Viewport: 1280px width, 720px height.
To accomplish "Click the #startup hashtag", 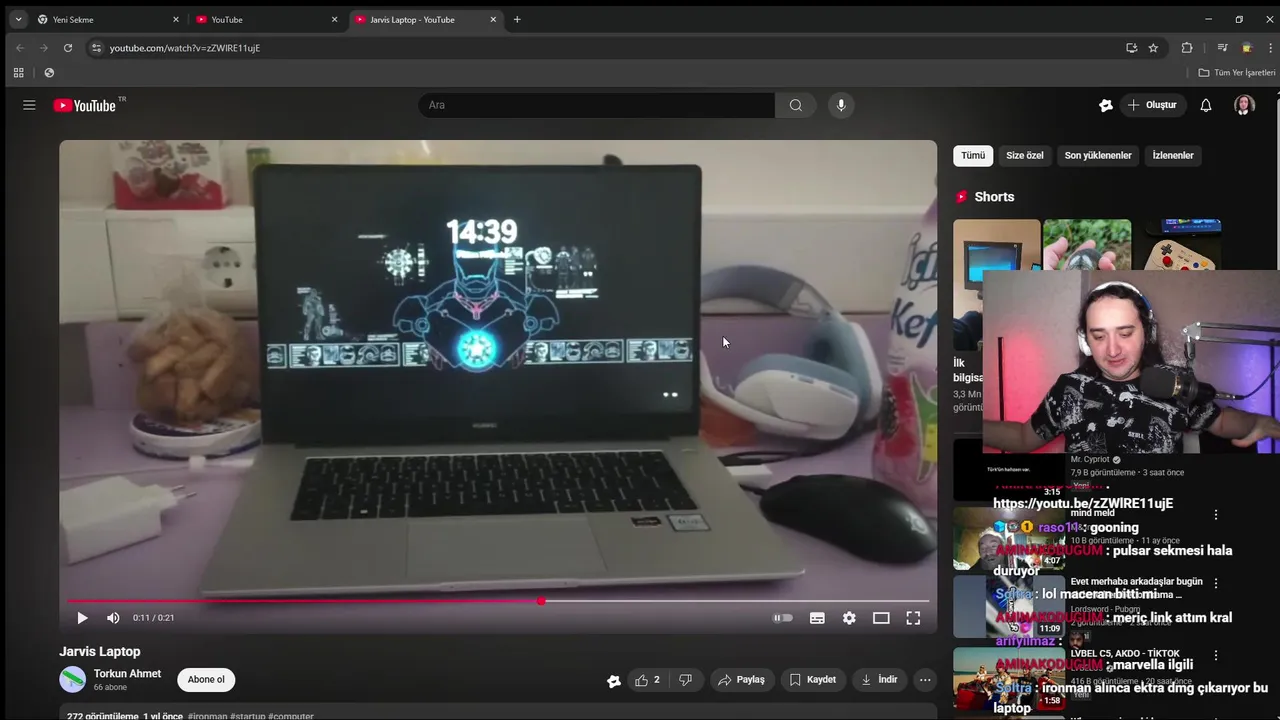I will point(247,716).
